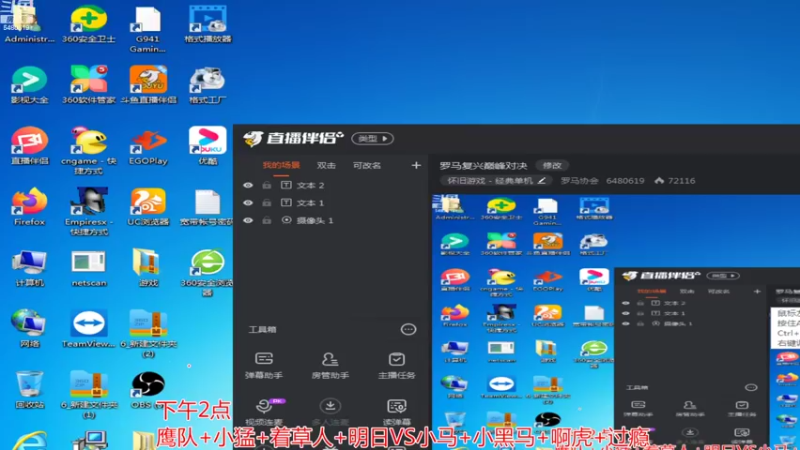Open the 读弹幕 tool
Image resolution: width=800 pixels, height=450 pixels.
[396, 412]
